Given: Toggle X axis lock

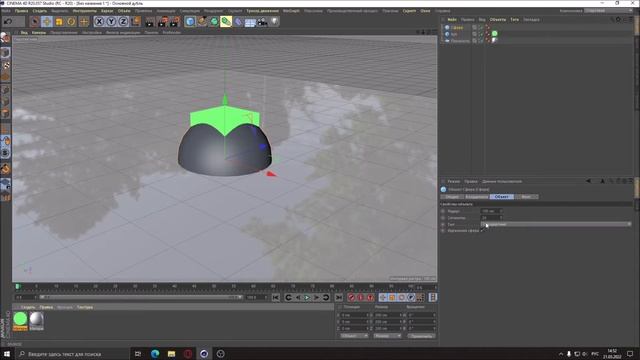Looking at the screenshot, I should [99, 21].
